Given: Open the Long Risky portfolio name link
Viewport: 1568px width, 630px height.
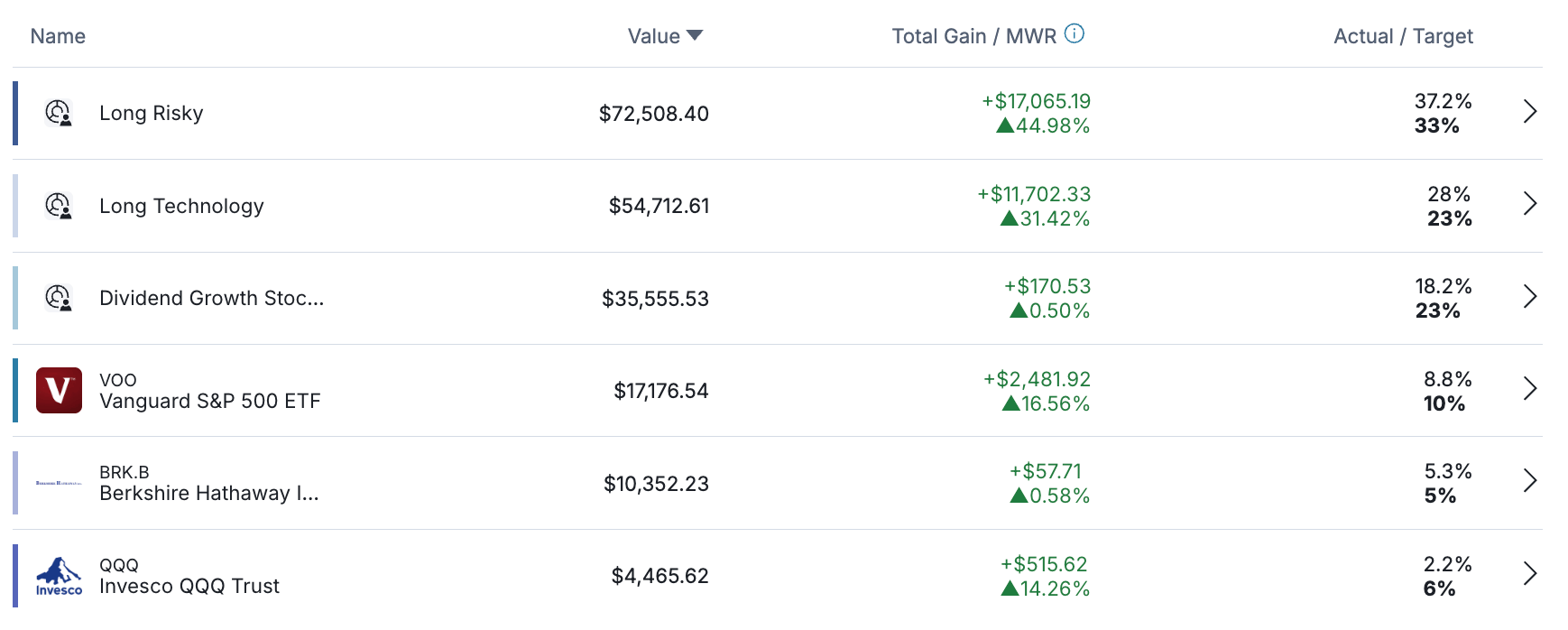Looking at the screenshot, I should (152, 113).
